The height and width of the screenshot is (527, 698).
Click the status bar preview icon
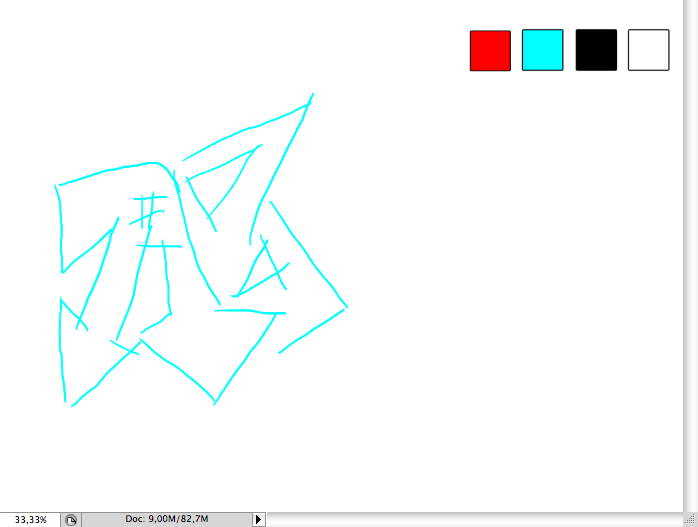[x=71, y=519]
